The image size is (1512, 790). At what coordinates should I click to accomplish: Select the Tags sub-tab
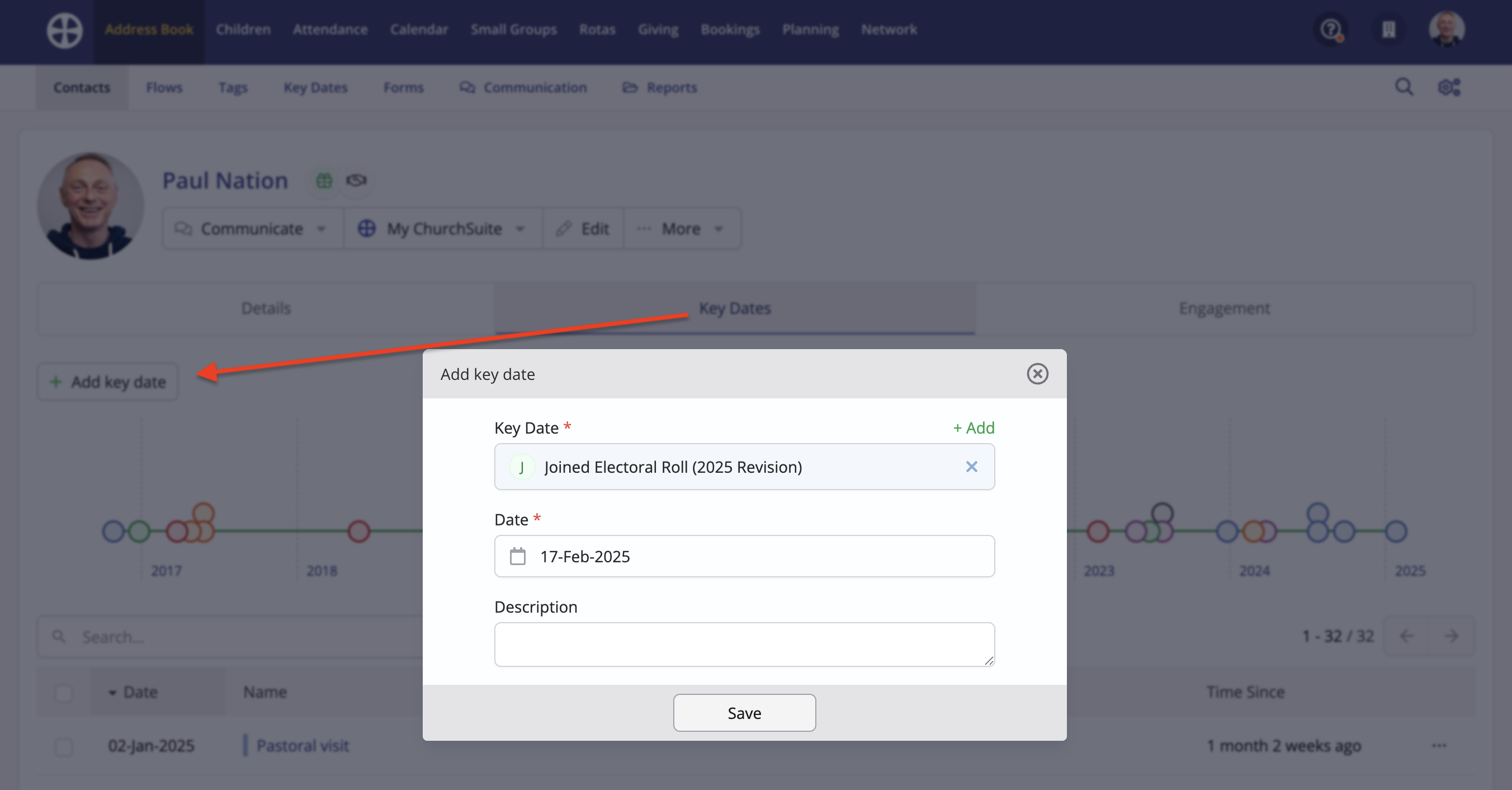tap(233, 87)
